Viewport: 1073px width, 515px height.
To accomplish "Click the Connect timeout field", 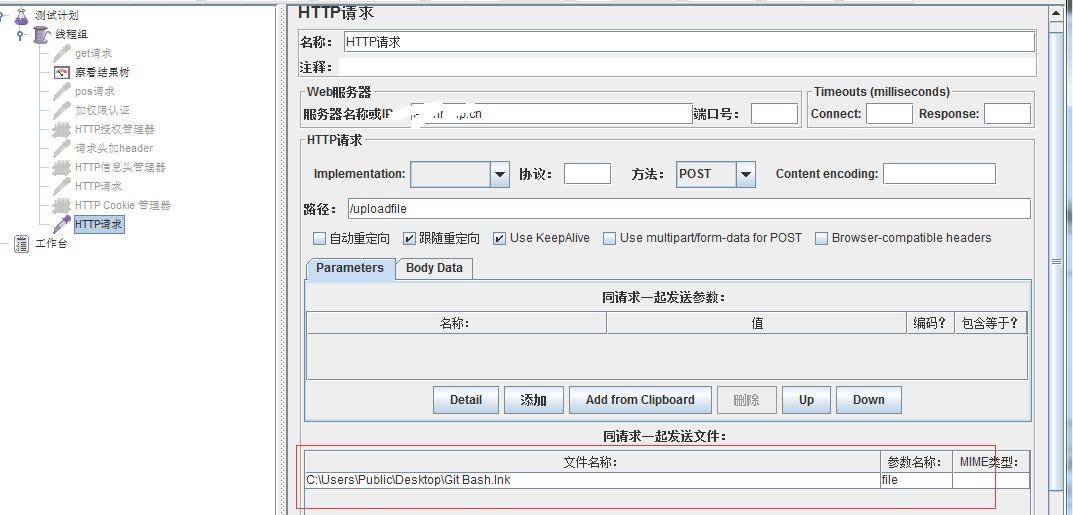I will [x=889, y=114].
